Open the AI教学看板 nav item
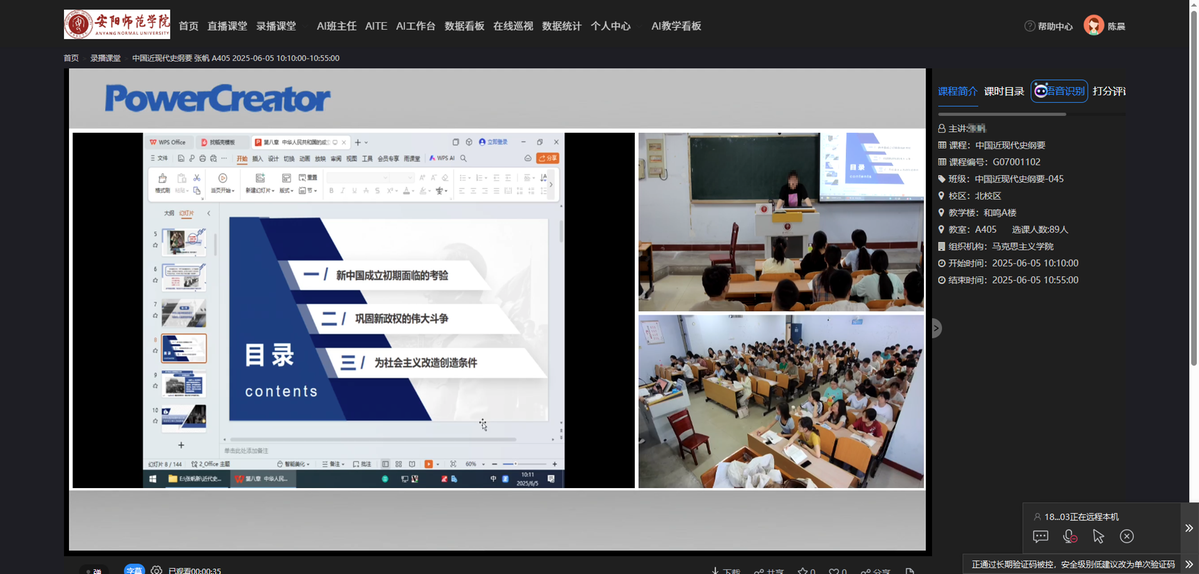 tap(676, 26)
